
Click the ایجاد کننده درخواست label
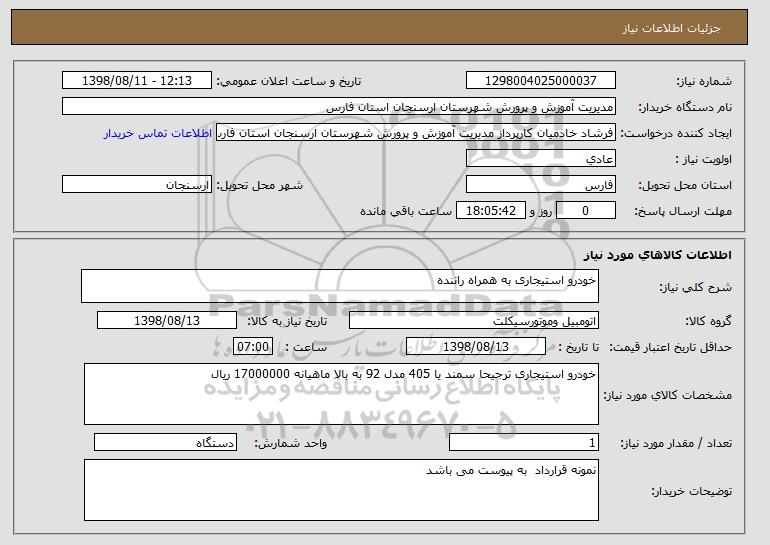(676, 133)
